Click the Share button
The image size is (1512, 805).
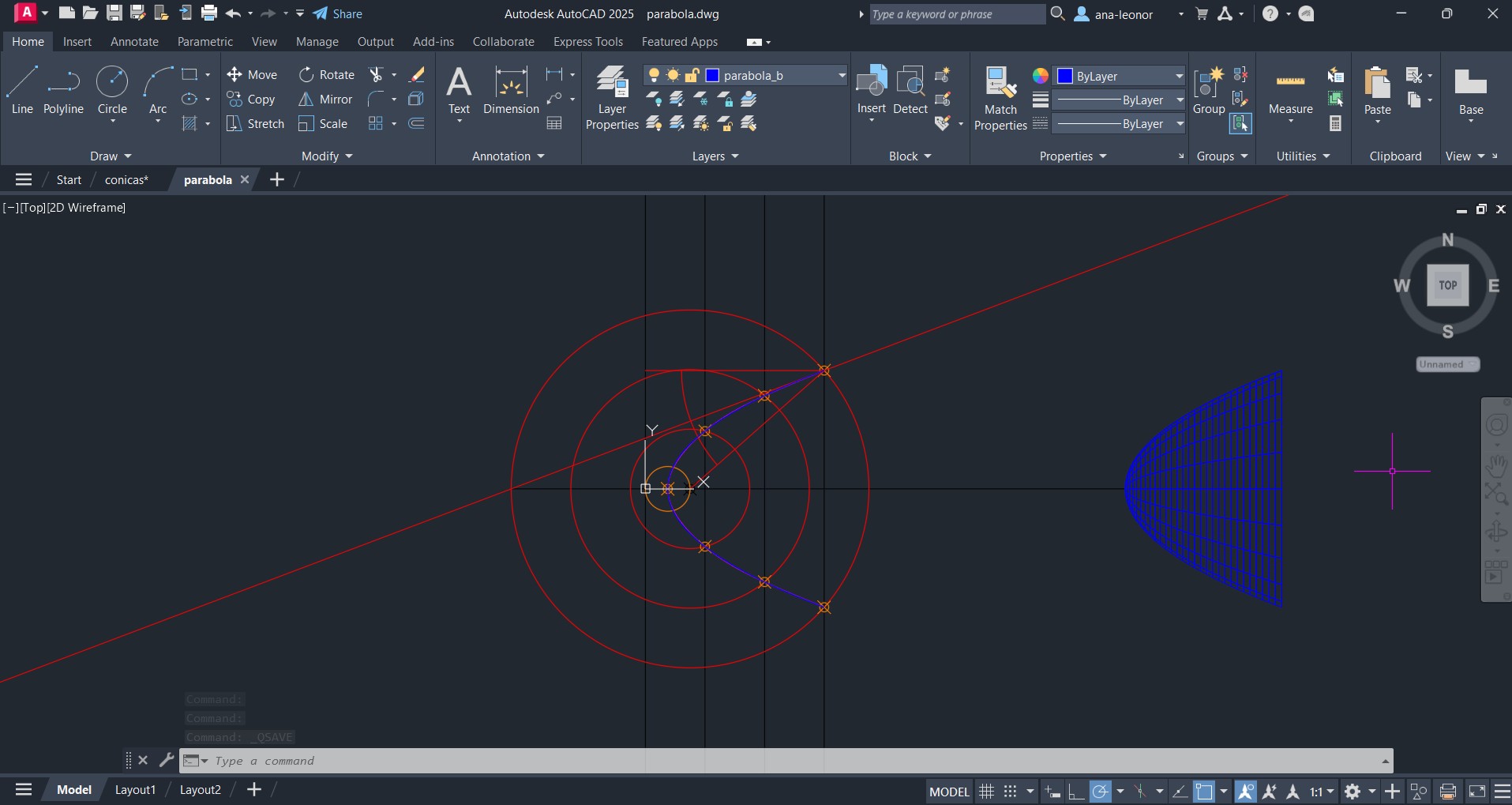[338, 13]
